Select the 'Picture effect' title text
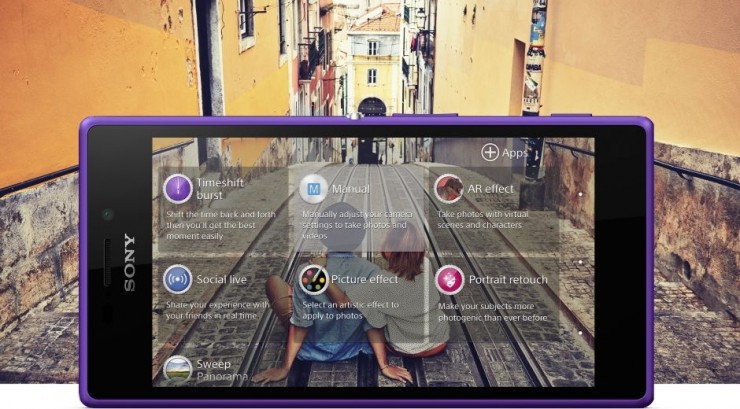The image size is (740, 409). tap(365, 279)
